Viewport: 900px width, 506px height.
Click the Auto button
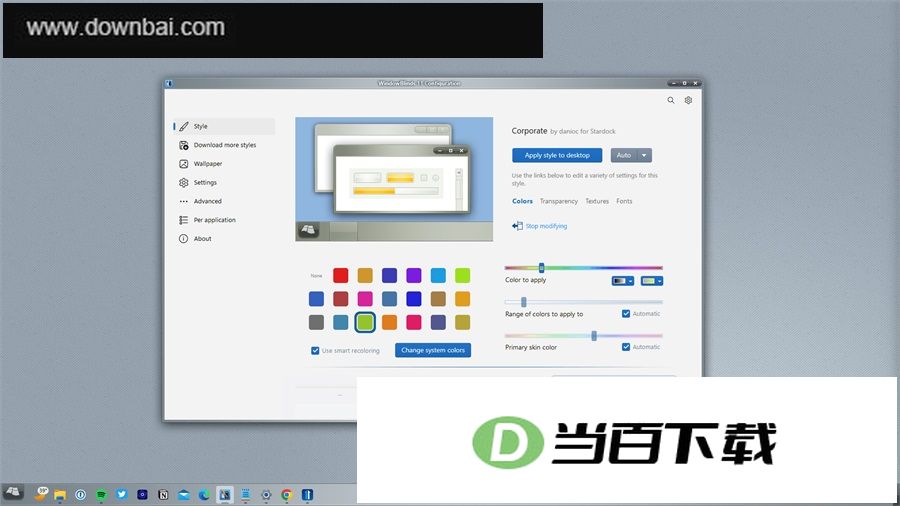pos(624,155)
